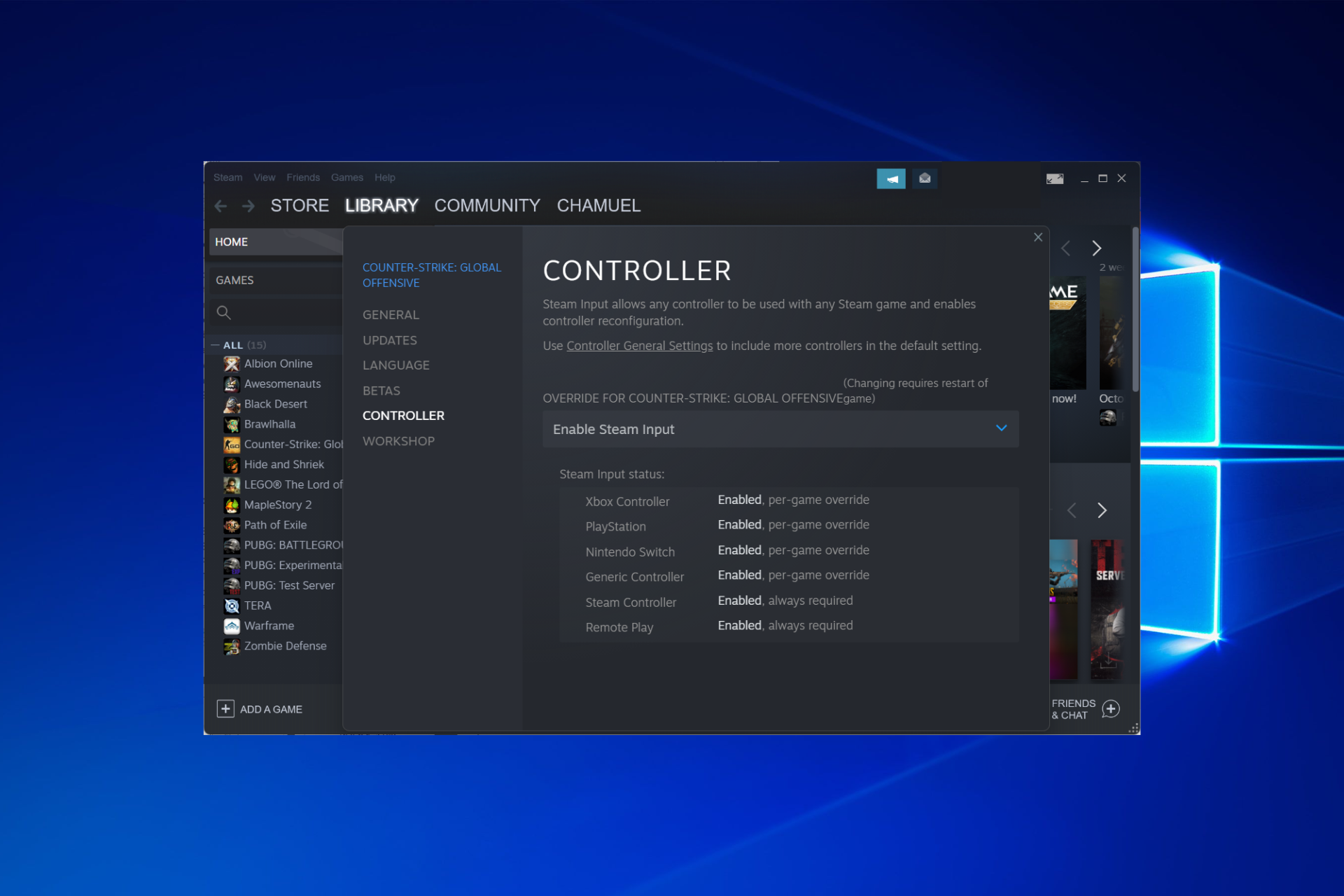The image size is (1344, 896).
Task: Click the Steam back navigation arrow
Action: click(220, 204)
